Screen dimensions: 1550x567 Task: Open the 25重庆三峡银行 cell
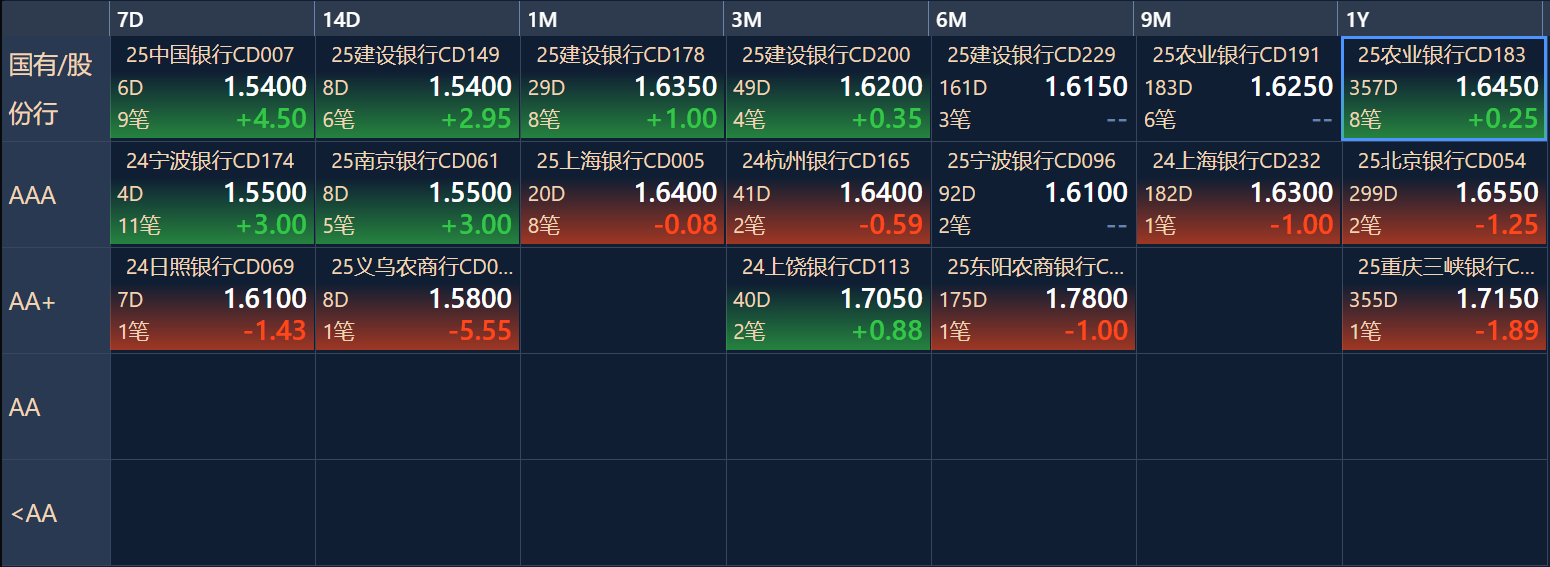tap(1444, 300)
